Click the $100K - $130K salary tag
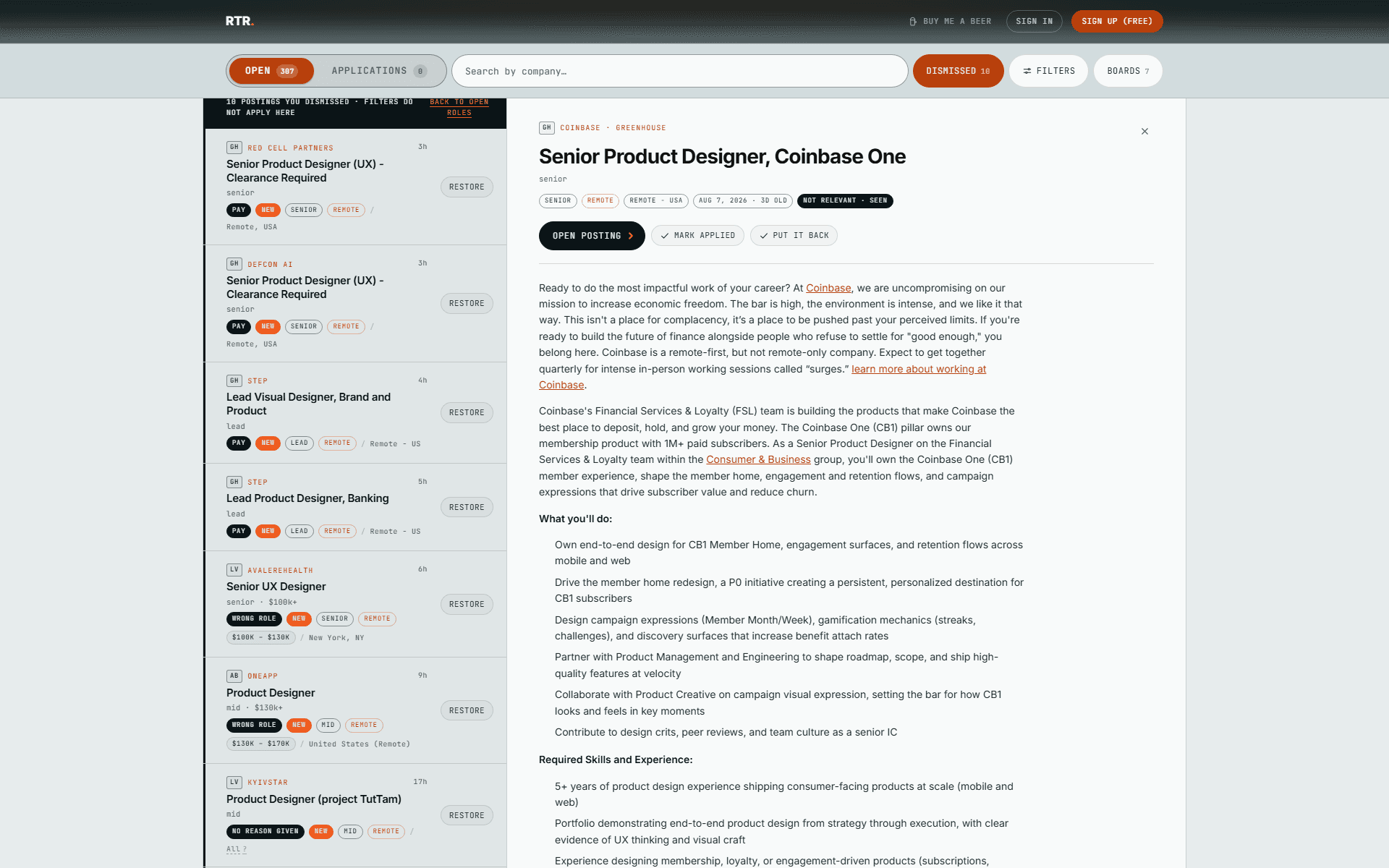 pos(260,637)
